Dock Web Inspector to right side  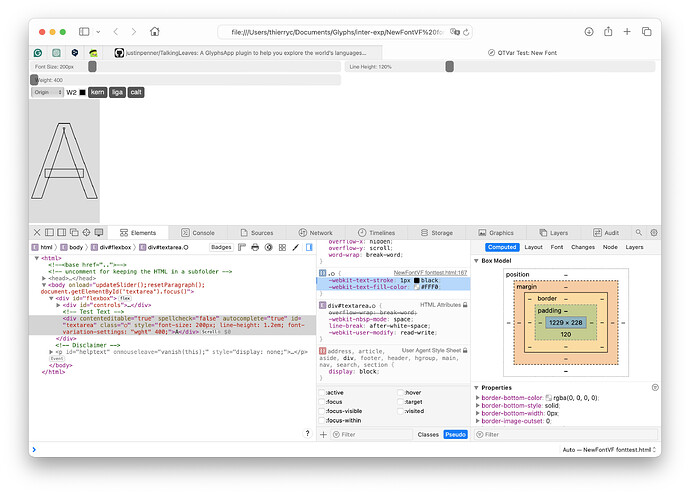(x=62, y=232)
